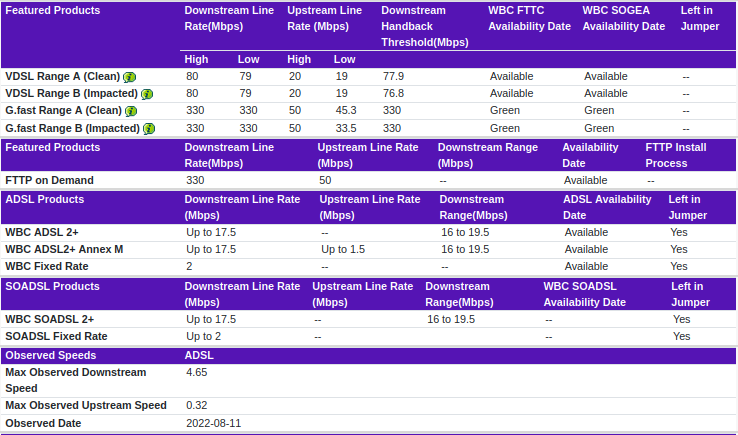738x435 pixels.
Task: Click the Observed Date label
Action: click(x=43, y=423)
